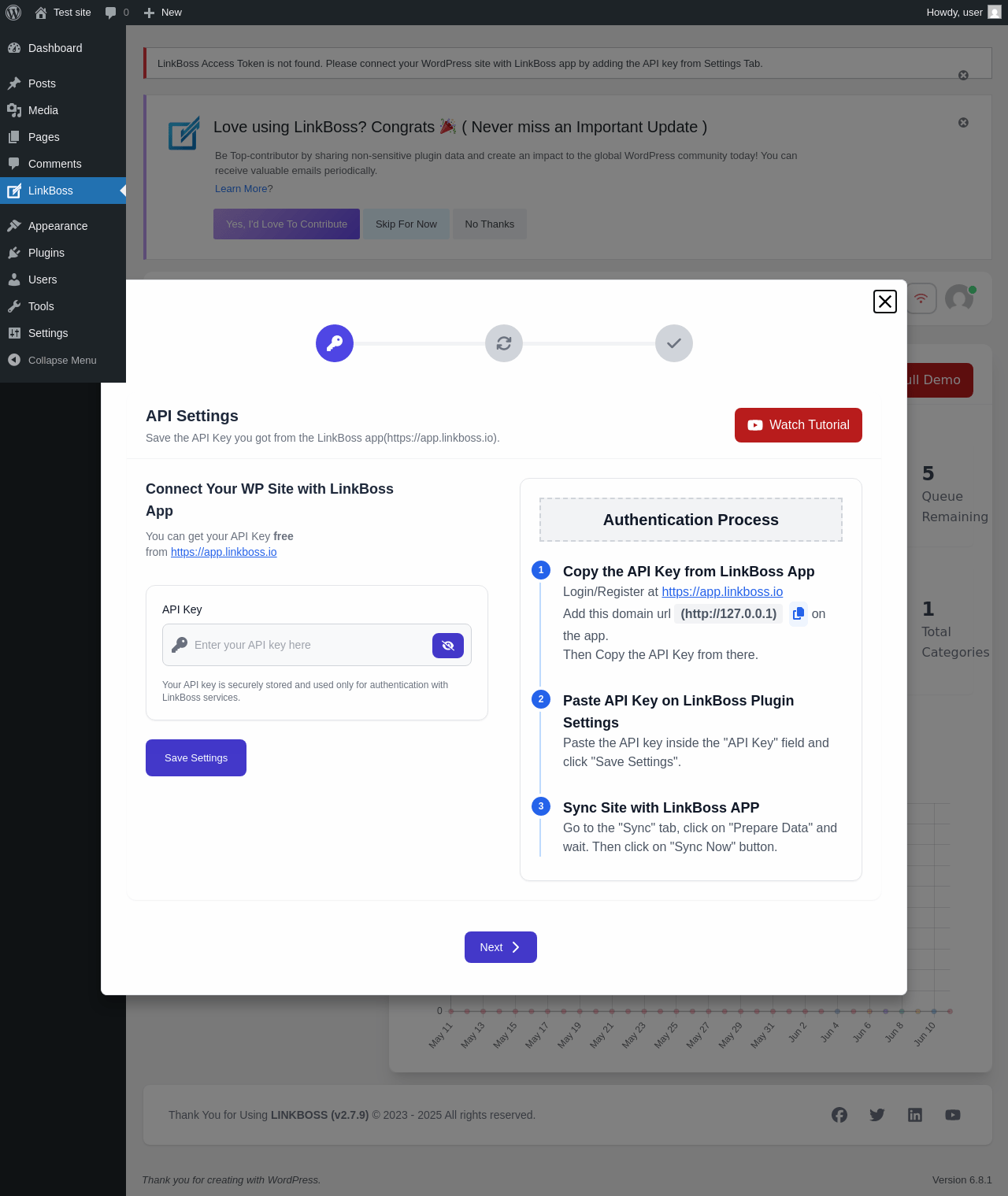The height and width of the screenshot is (1196, 1008).
Task: Open Test site home link
Action: [x=63, y=13]
